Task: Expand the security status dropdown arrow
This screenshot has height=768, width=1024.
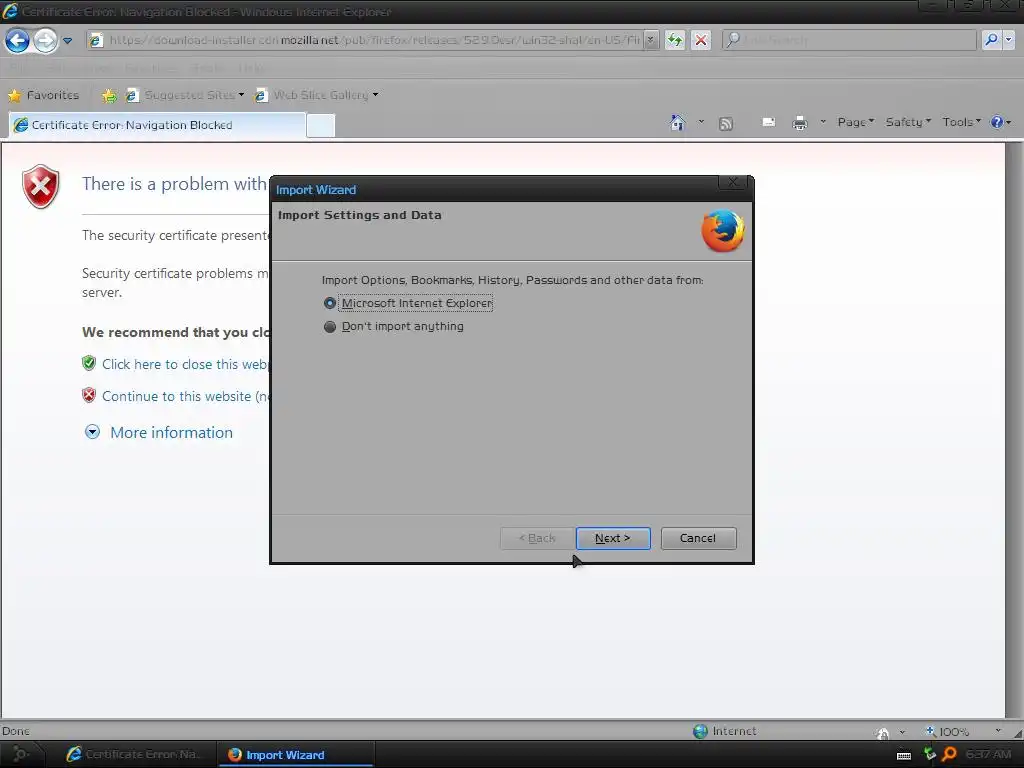Action: click(x=902, y=732)
